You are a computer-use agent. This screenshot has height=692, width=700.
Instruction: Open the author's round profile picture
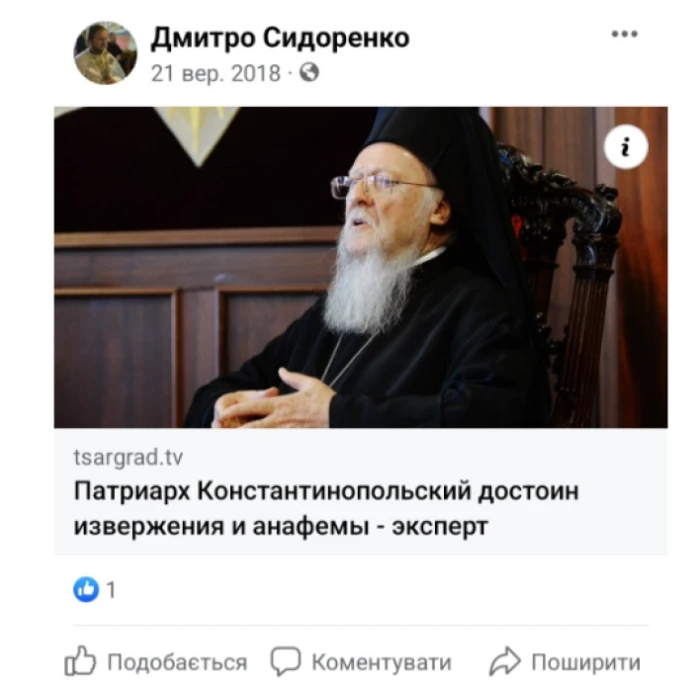(x=105, y=53)
